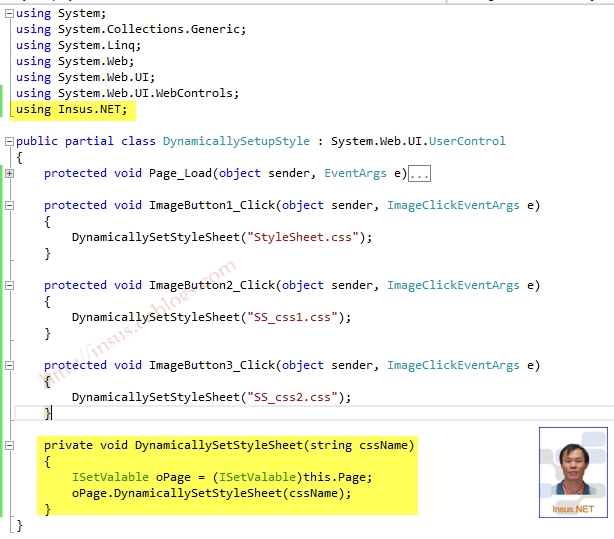Screen dimensions: 614x539
Task: Click the EventArgs type in Page_Load
Action: (x=355, y=173)
